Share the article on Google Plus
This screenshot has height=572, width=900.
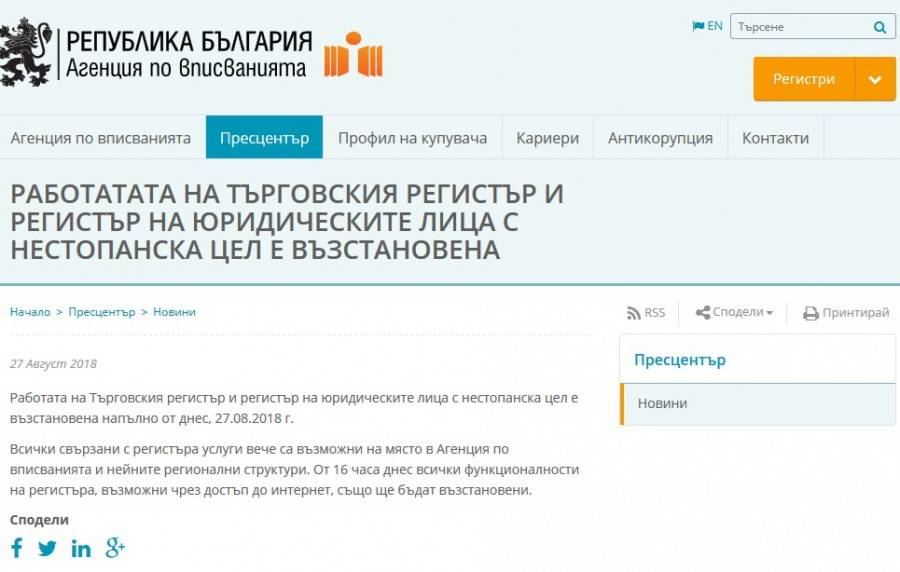tap(115, 548)
